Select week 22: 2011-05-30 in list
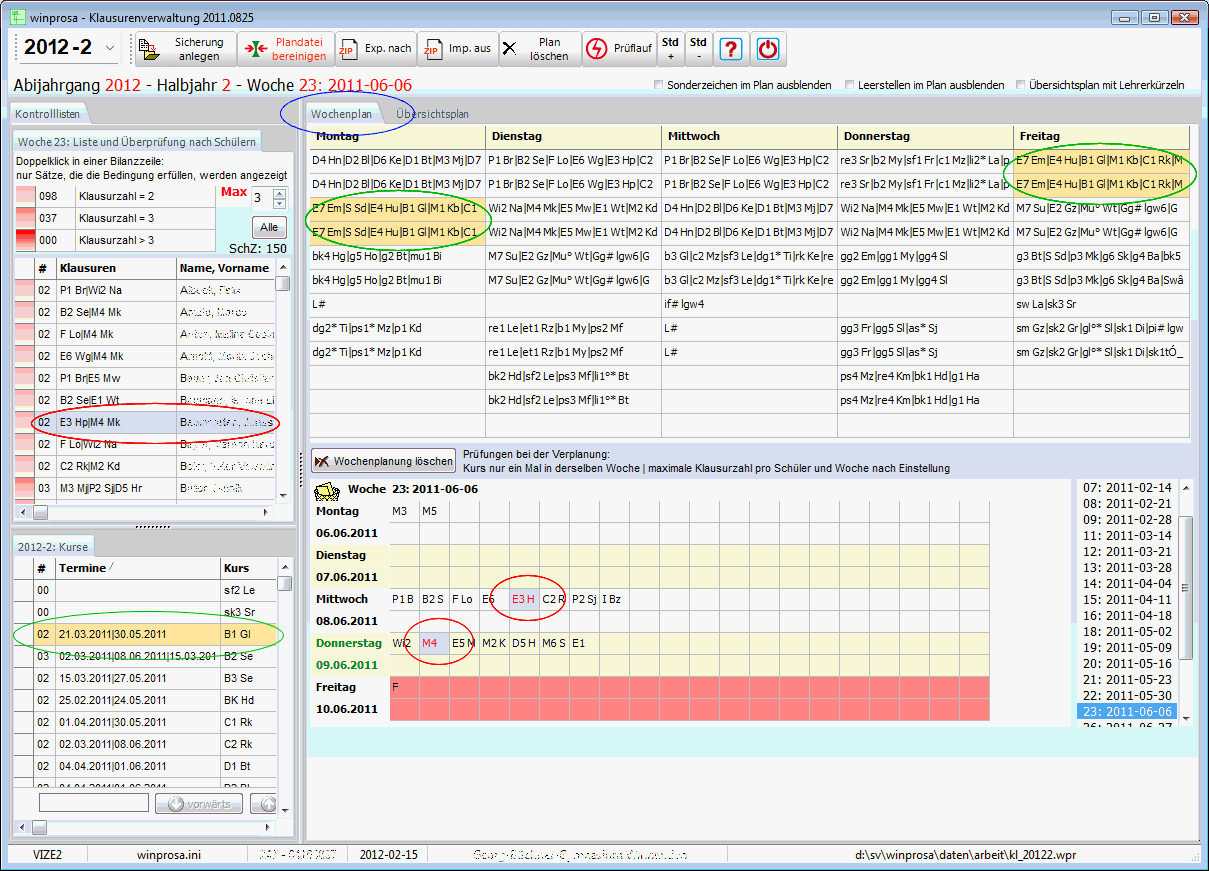 pos(1126,696)
